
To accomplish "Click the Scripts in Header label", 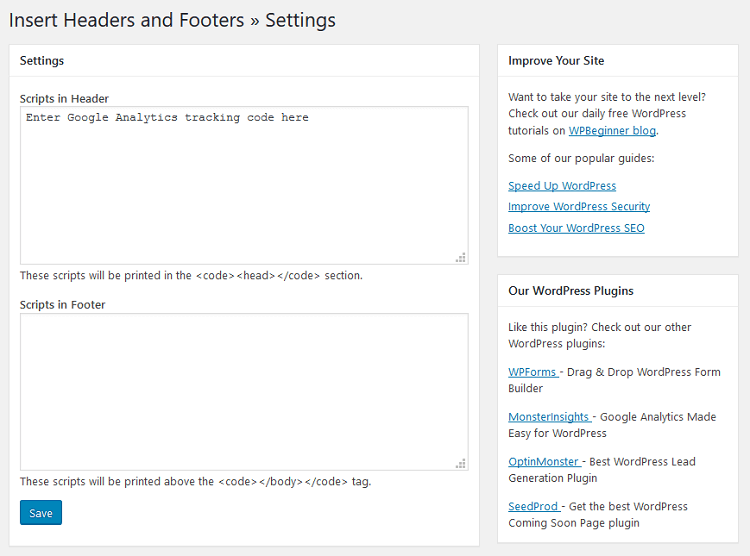I will (x=64, y=99).
